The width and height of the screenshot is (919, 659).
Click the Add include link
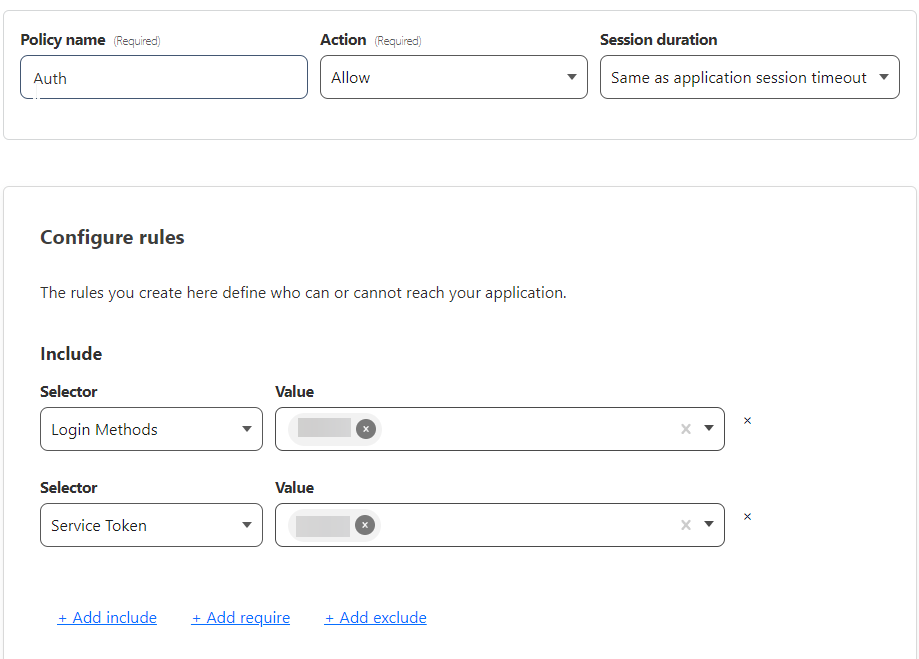(x=107, y=618)
